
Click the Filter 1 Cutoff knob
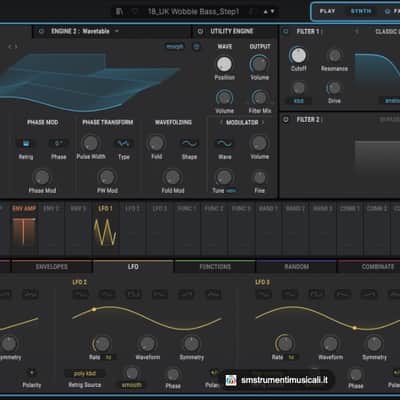[x=298, y=55]
